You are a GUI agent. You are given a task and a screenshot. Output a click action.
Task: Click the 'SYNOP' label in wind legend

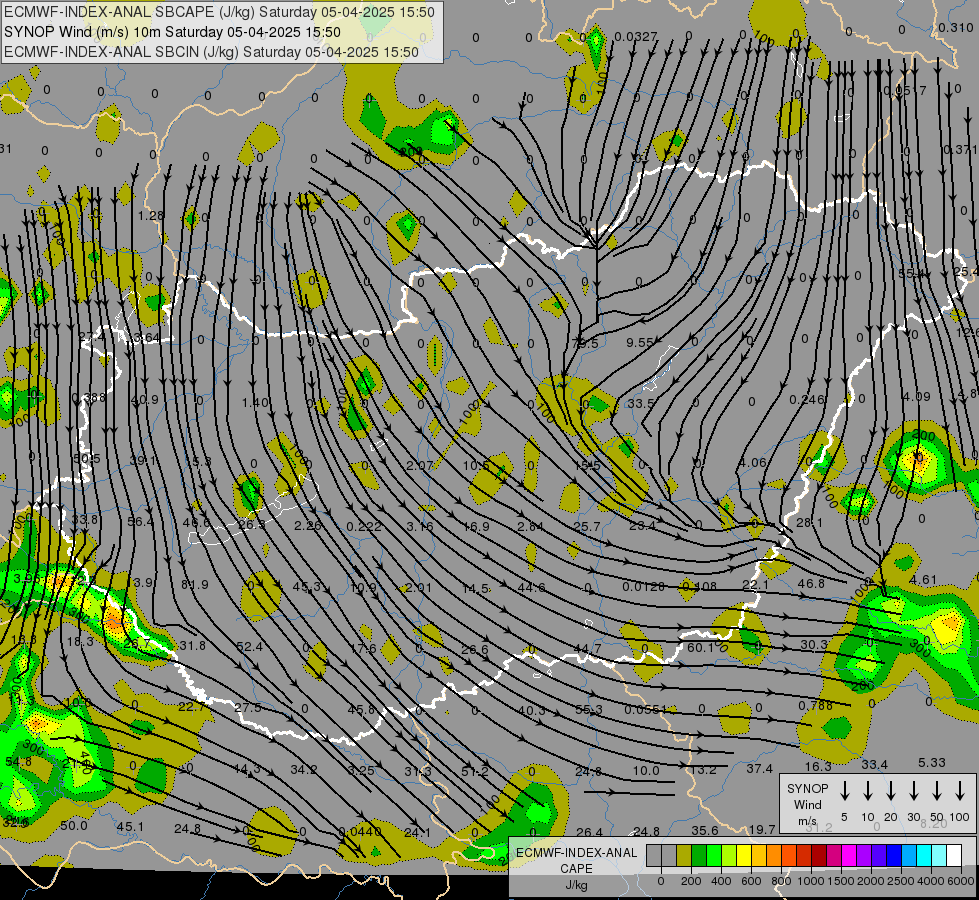click(807, 788)
